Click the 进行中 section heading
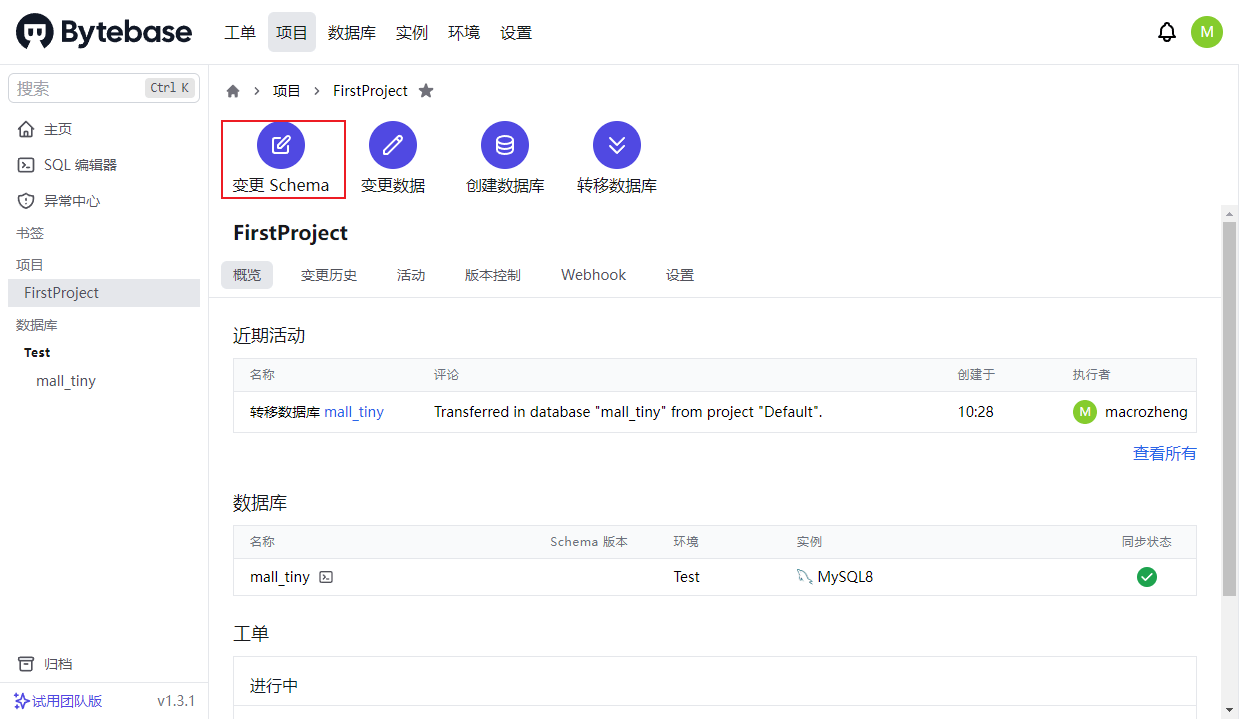Viewport: 1239px width, 719px height. (x=274, y=686)
